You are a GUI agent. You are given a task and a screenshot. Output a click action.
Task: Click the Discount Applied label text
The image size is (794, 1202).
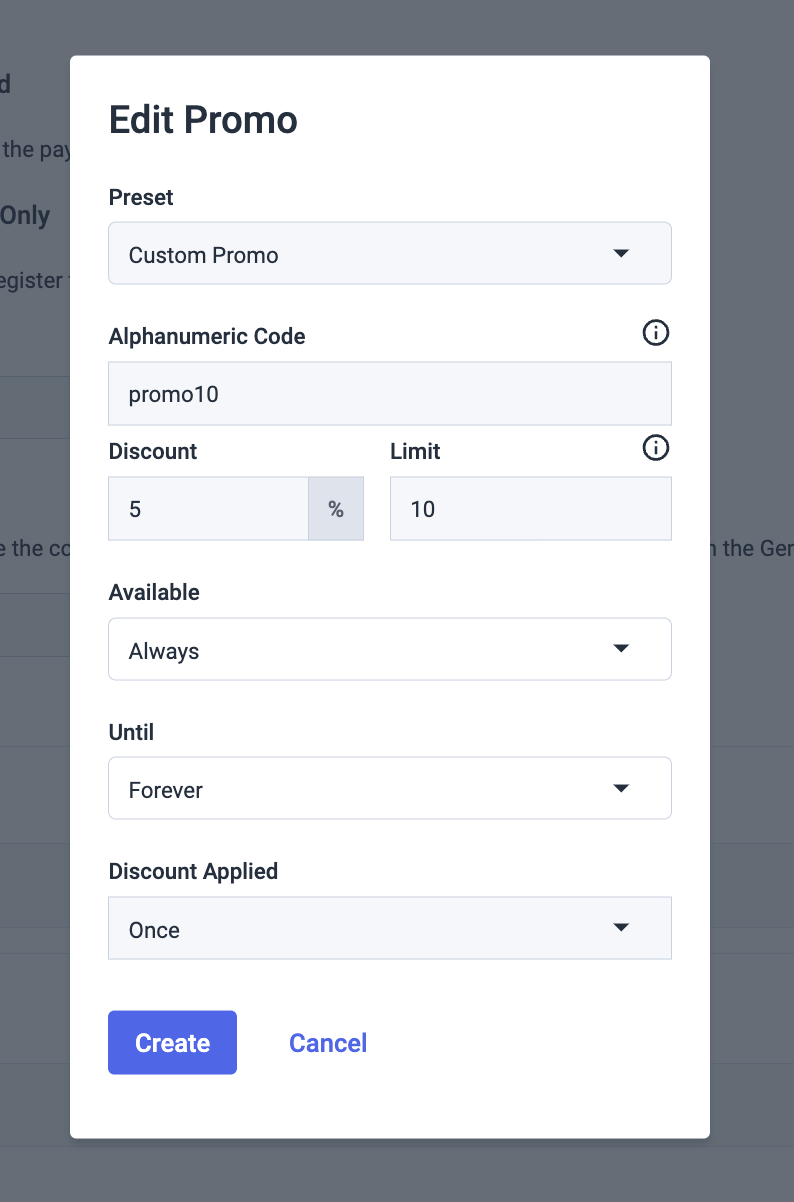pos(193,871)
